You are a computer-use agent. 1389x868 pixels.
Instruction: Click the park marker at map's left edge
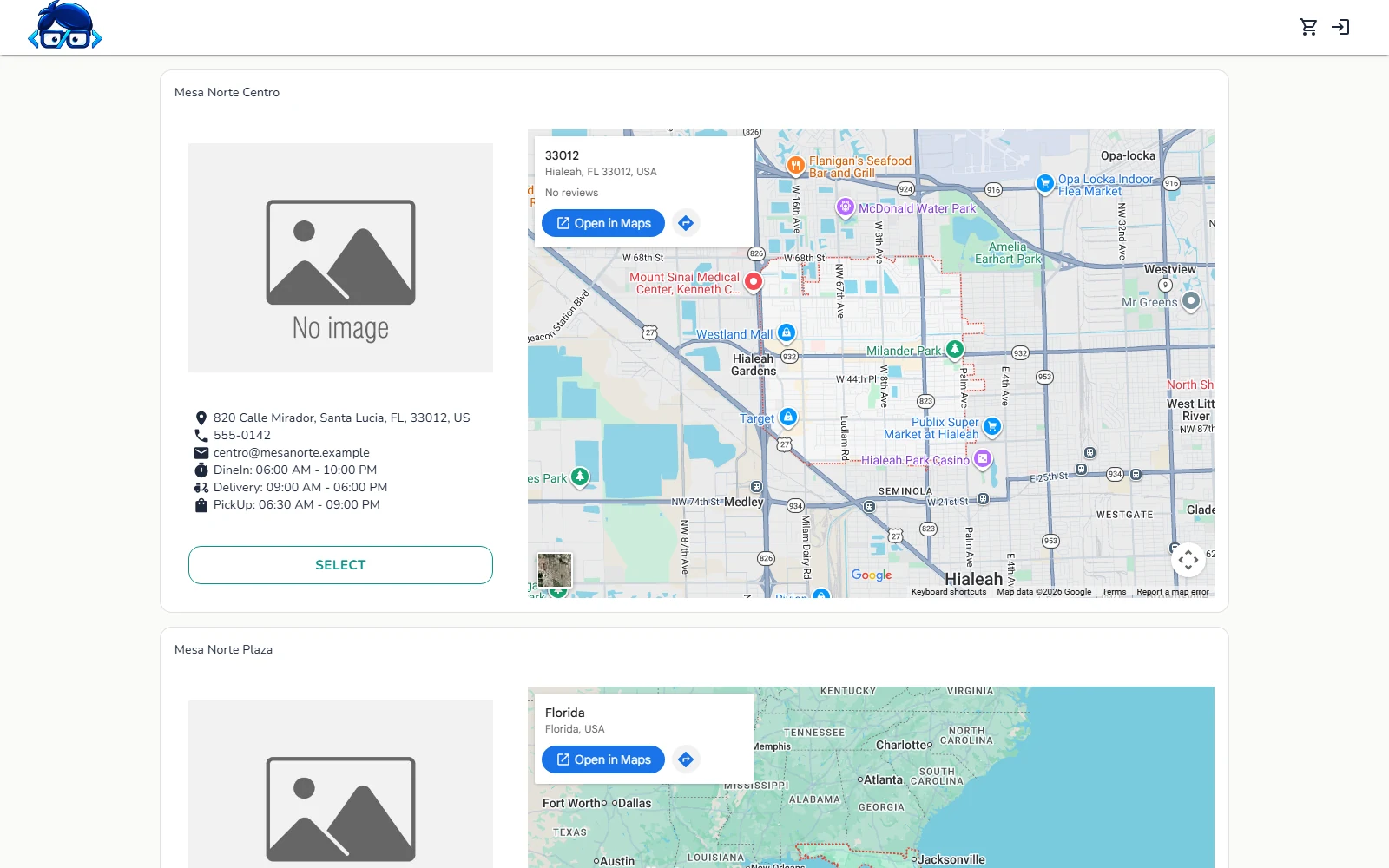click(x=580, y=477)
